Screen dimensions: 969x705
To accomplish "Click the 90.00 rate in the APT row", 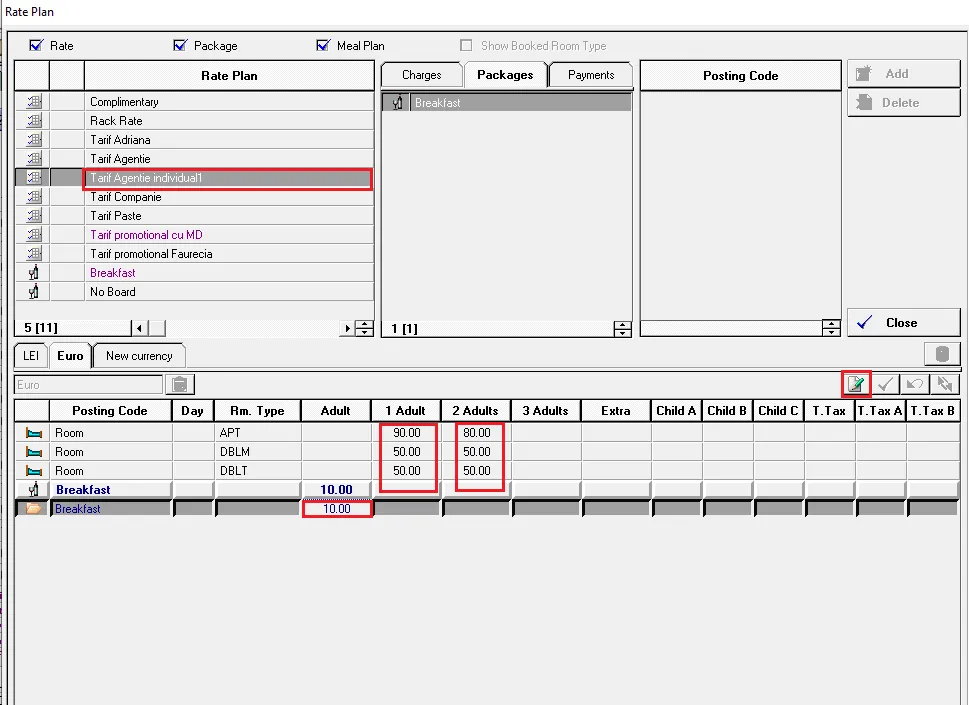I will (x=407, y=433).
